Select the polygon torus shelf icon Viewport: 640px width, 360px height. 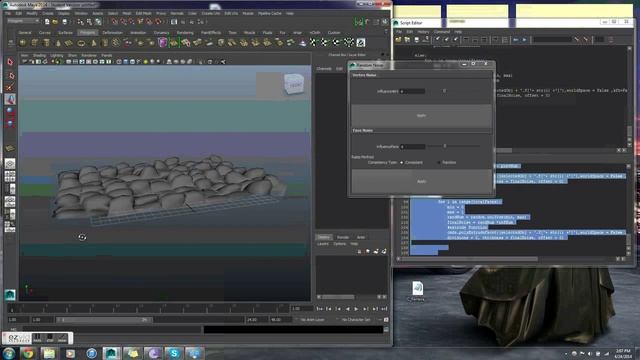point(81,43)
